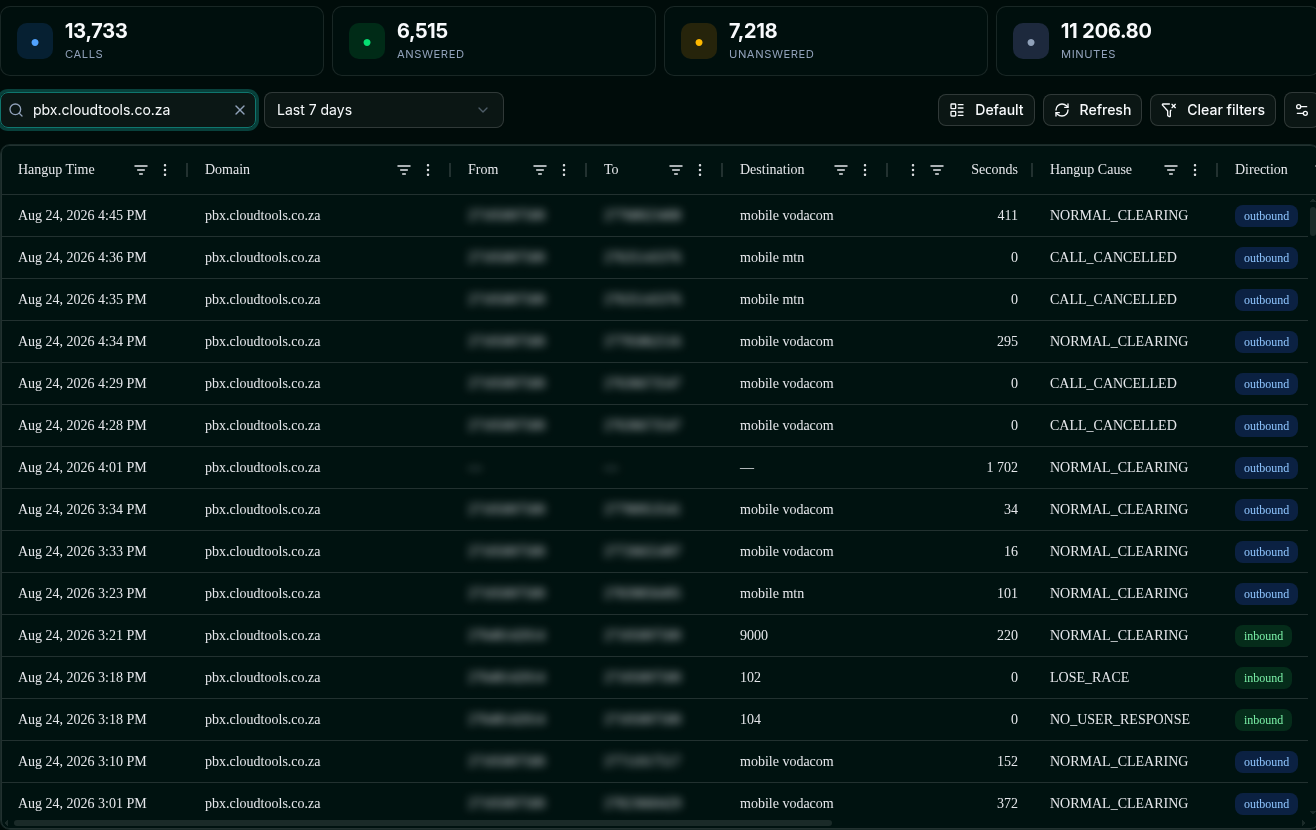Open the Seconds column three-dot menu
Viewport: 1316px width, 830px height.
point(913,170)
